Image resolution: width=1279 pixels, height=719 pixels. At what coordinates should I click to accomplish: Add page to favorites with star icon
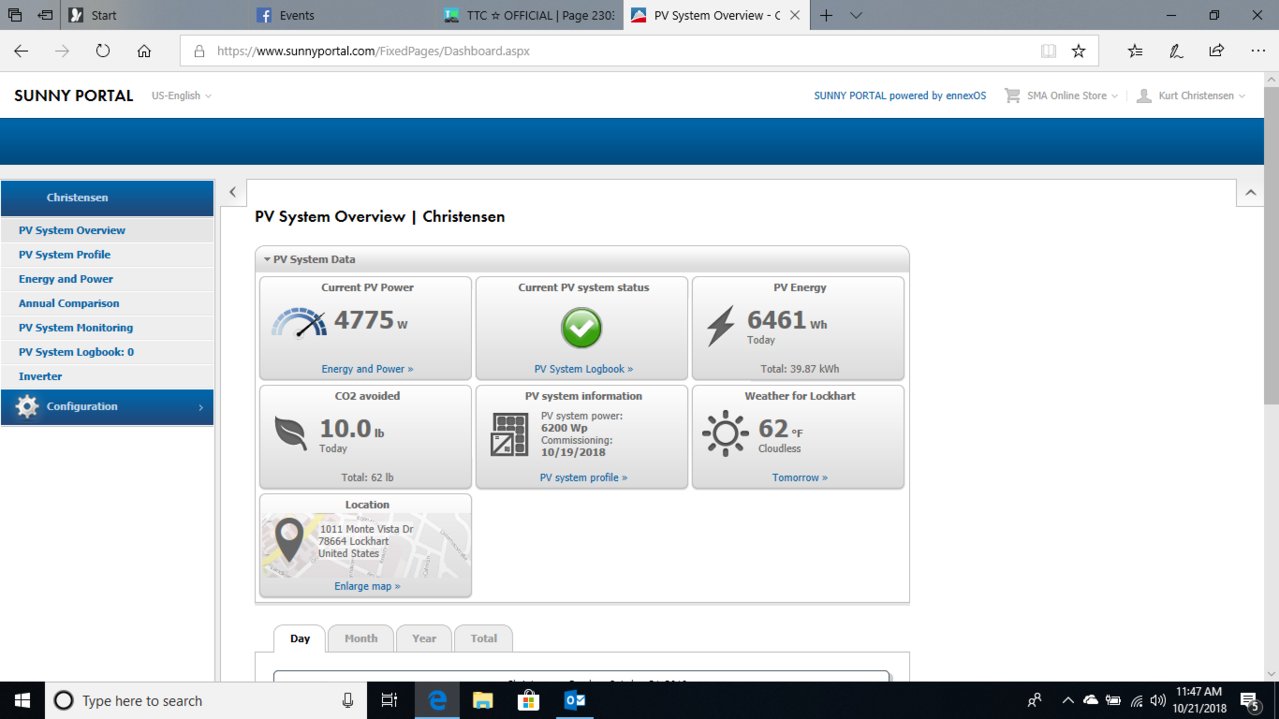(1078, 51)
